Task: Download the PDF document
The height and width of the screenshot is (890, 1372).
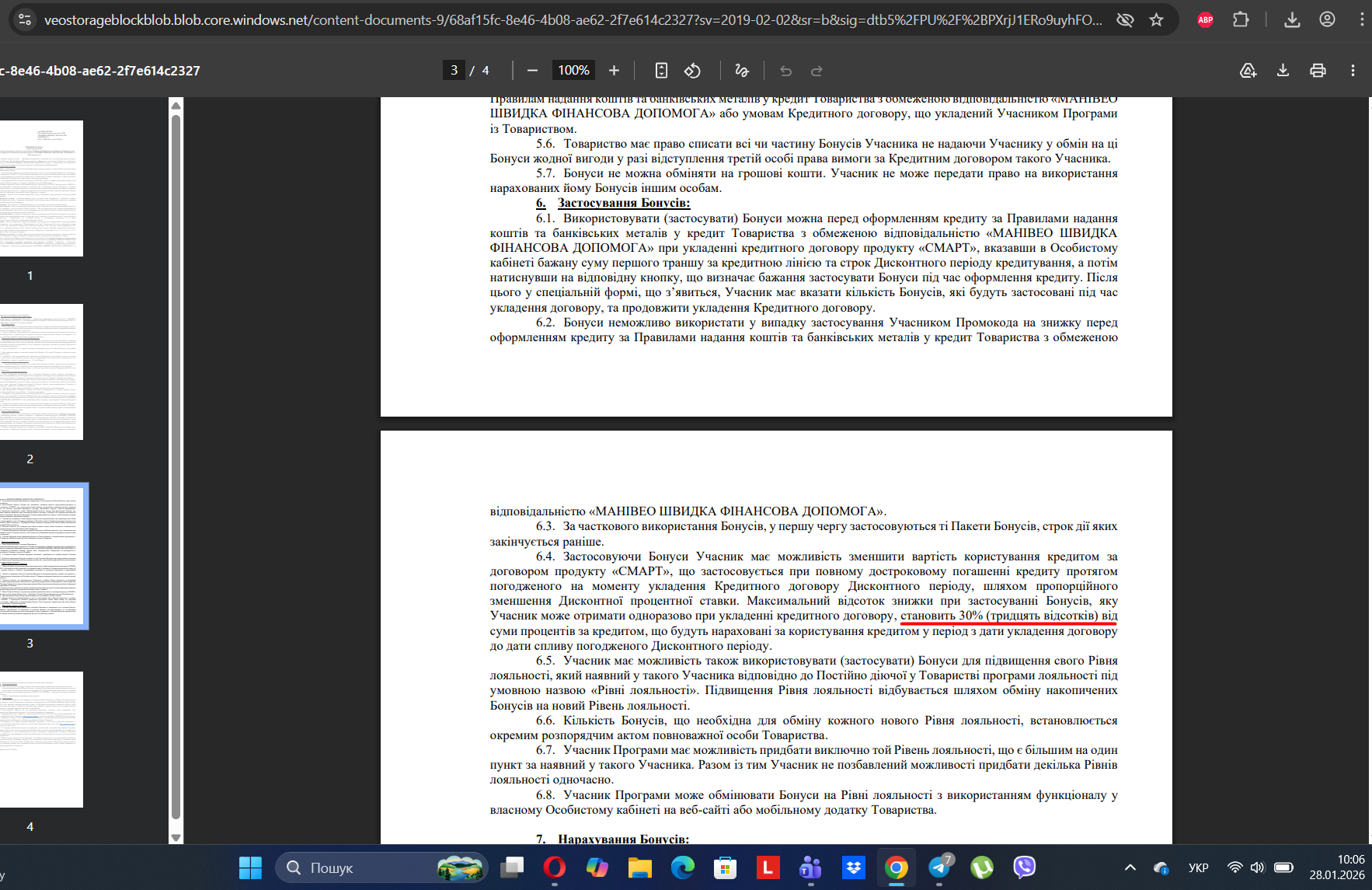Action: click(1283, 71)
